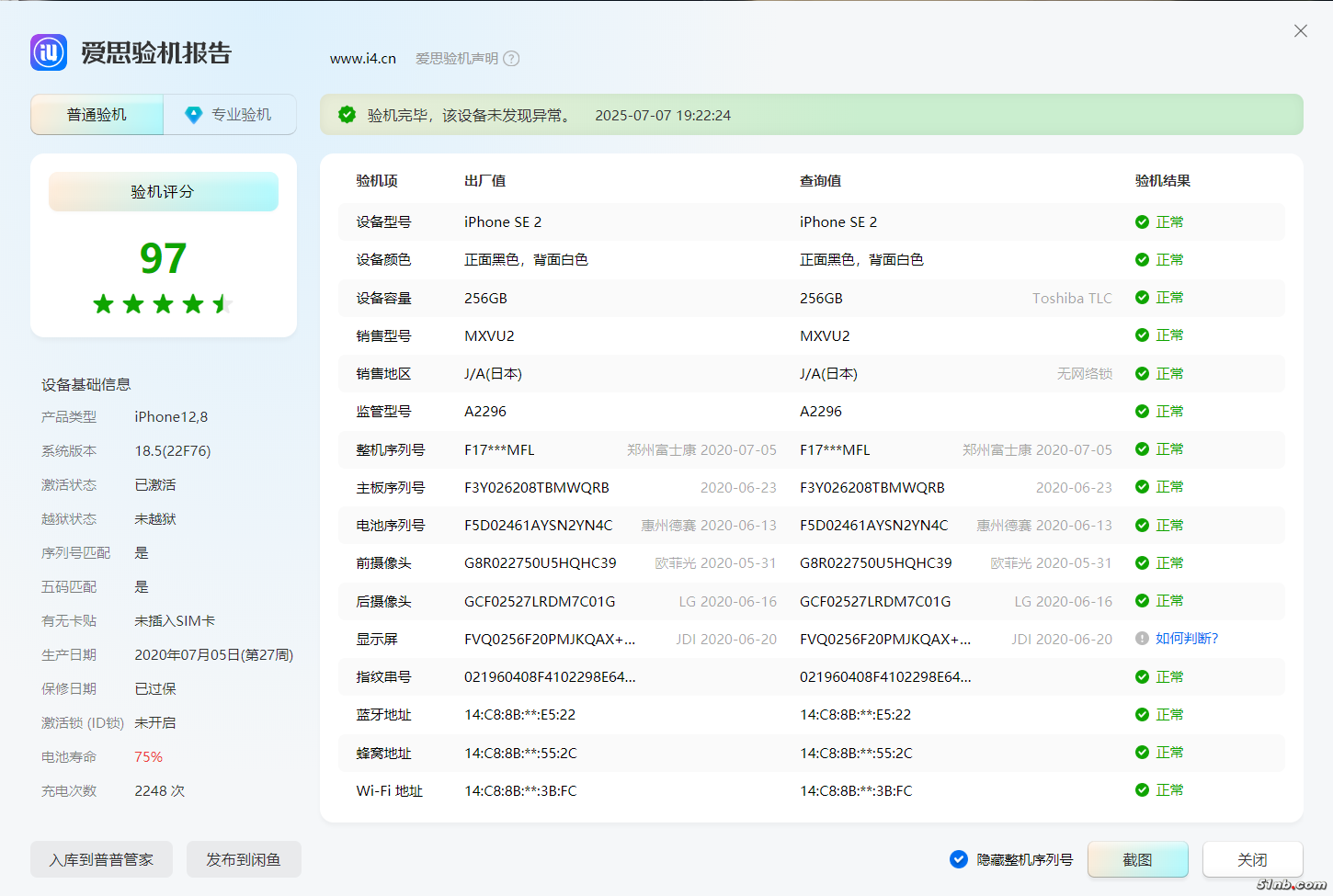Click the green check icon in the status banner
This screenshot has width=1333, height=896.
point(347,115)
